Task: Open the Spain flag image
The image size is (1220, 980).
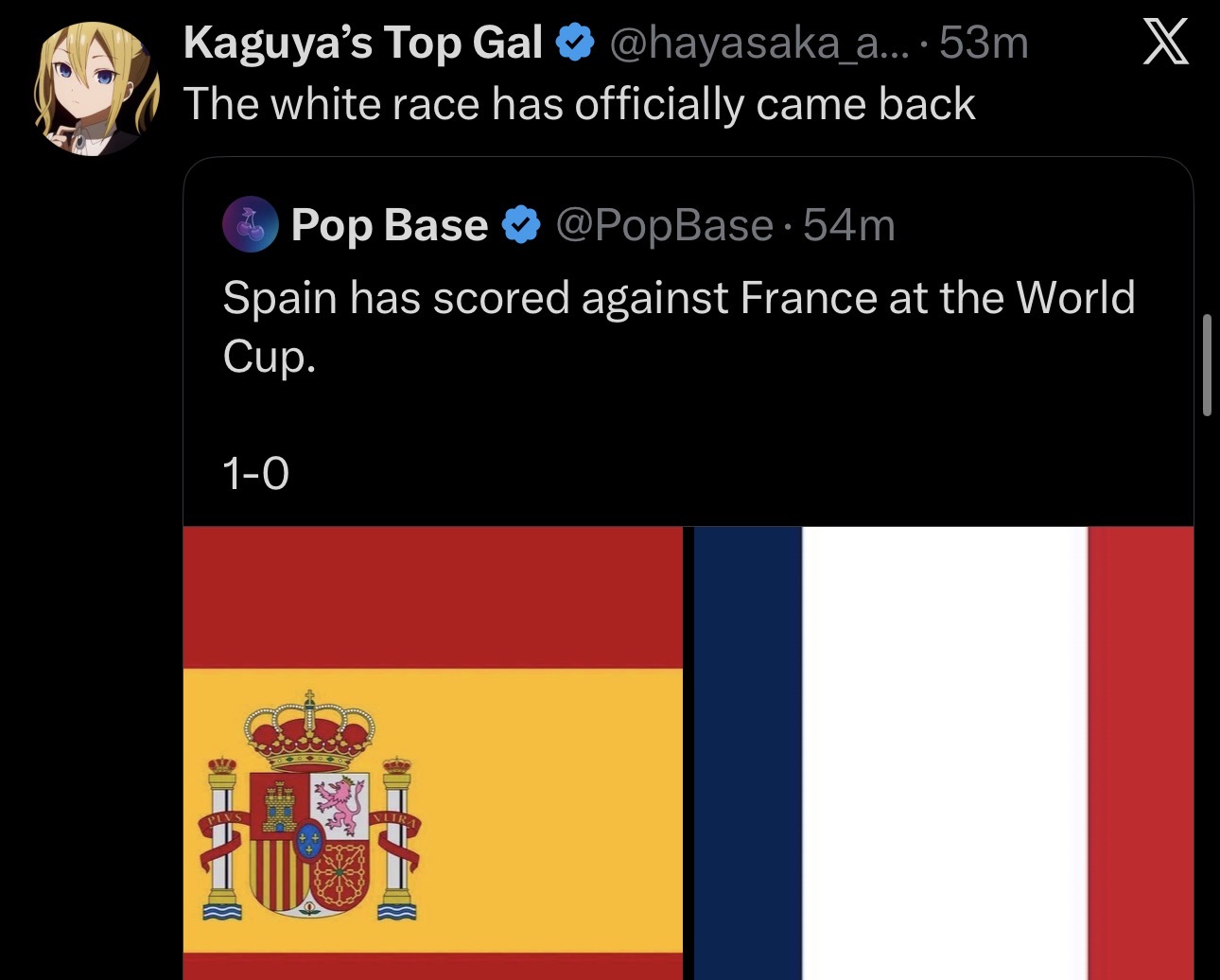Action: pyautogui.click(x=432, y=753)
